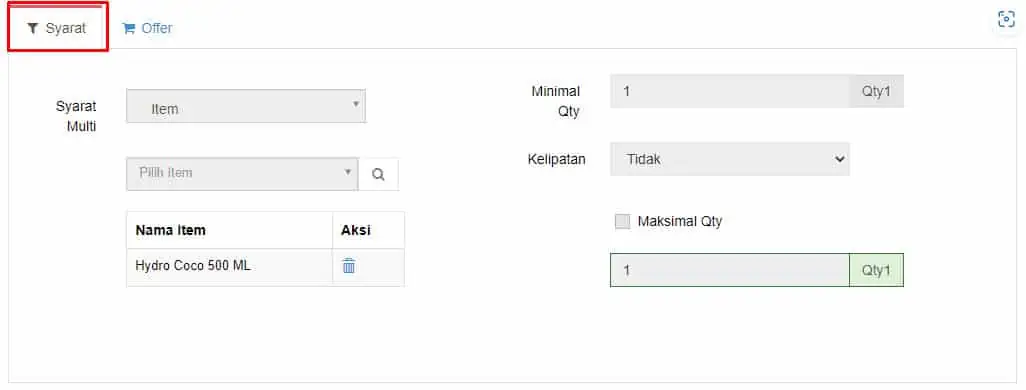Screen dimensions: 1026x390
Task: Click the Qty1 unit label next to Minimal Qty
Action: click(x=876, y=91)
